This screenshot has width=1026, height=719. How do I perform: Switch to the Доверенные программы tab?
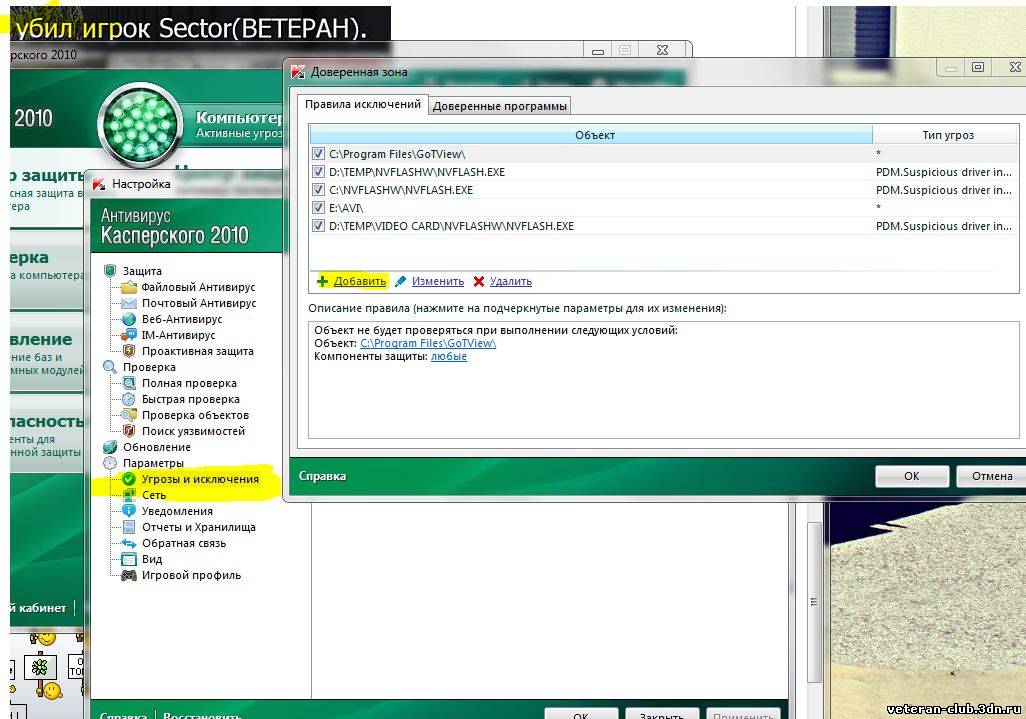click(499, 106)
